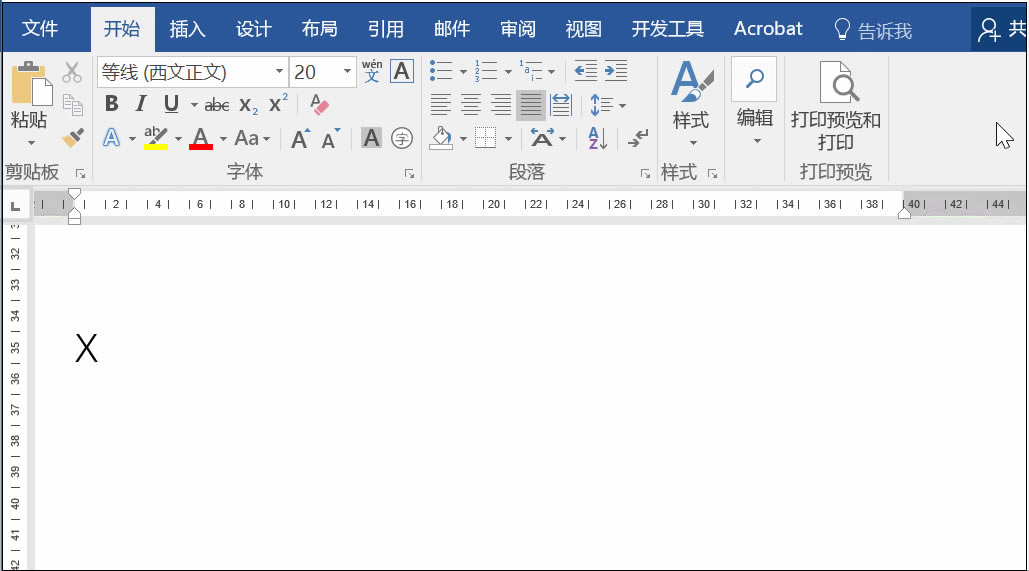Click the bulleted list icon
Viewport: 1029px width, 571px height.
tap(441, 70)
